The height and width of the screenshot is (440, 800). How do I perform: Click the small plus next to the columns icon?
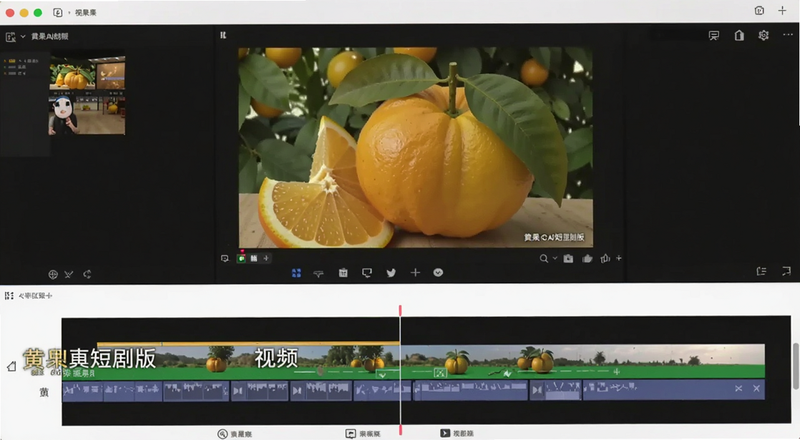click(x=266, y=258)
